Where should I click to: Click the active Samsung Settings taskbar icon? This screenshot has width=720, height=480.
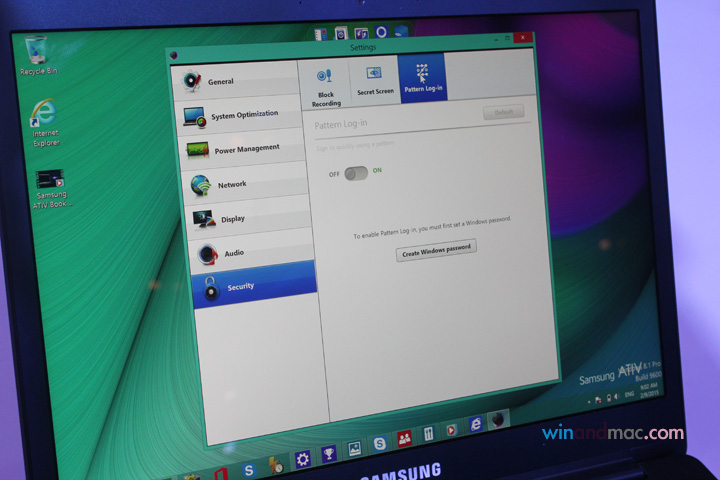pos(498,419)
